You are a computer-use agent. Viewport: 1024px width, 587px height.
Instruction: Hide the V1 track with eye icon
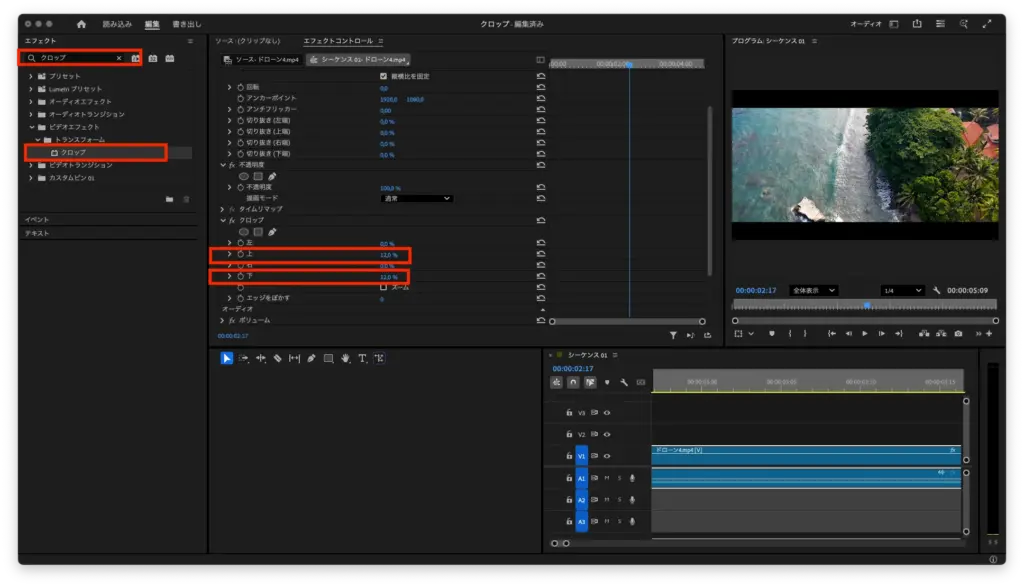(x=607, y=456)
